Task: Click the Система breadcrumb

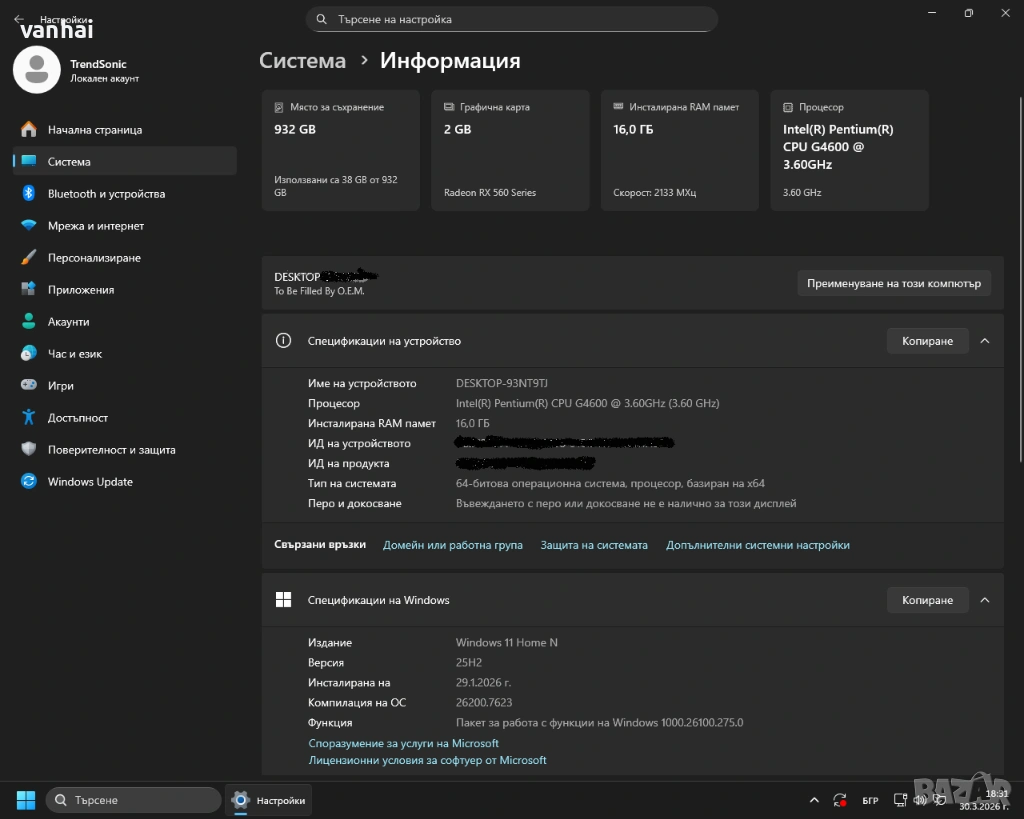Action: (302, 61)
